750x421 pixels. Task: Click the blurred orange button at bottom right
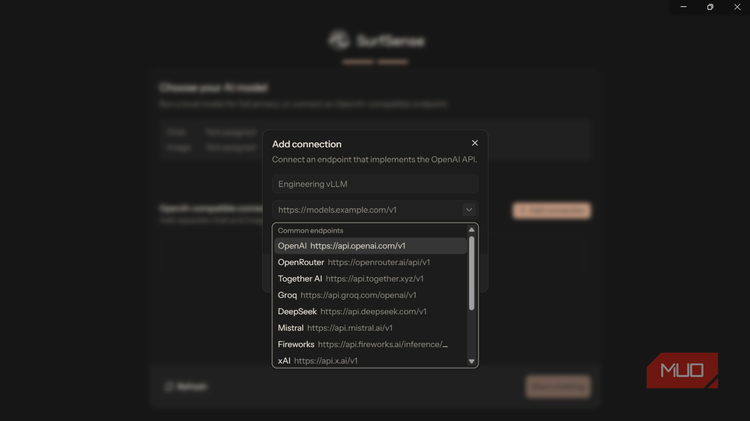click(558, 387)
